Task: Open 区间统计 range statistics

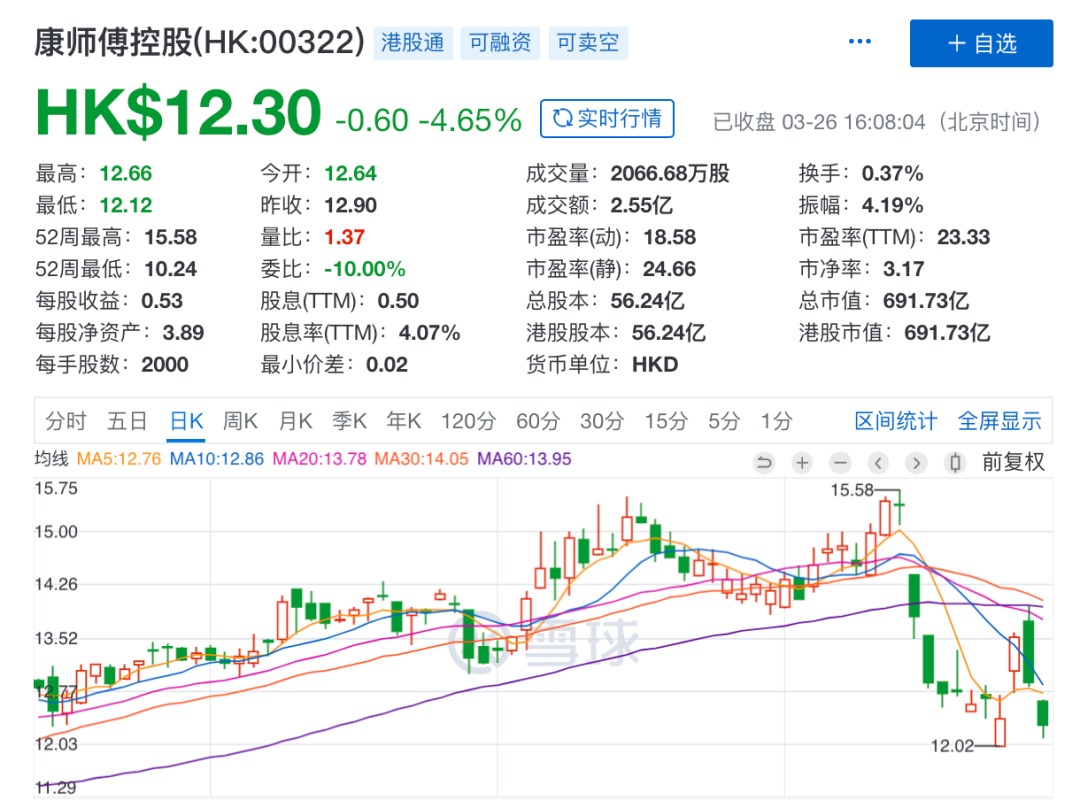Action: [x=895, y=421]
